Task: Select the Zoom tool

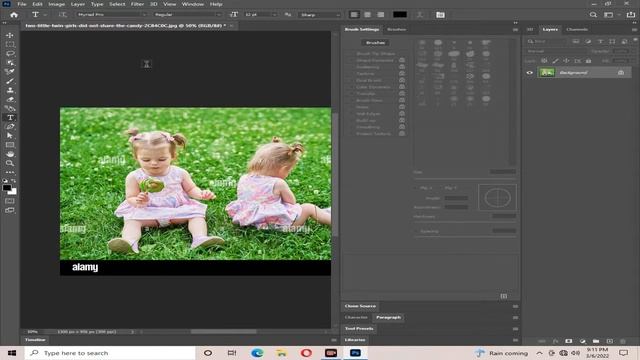Action: tap(10, 163)
